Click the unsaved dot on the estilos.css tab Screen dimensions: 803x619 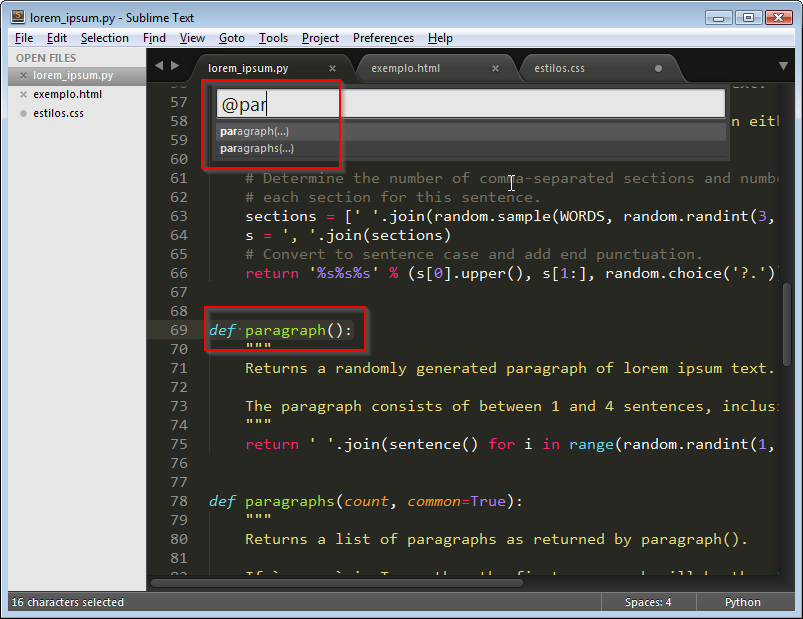click(x=658, y=69)
